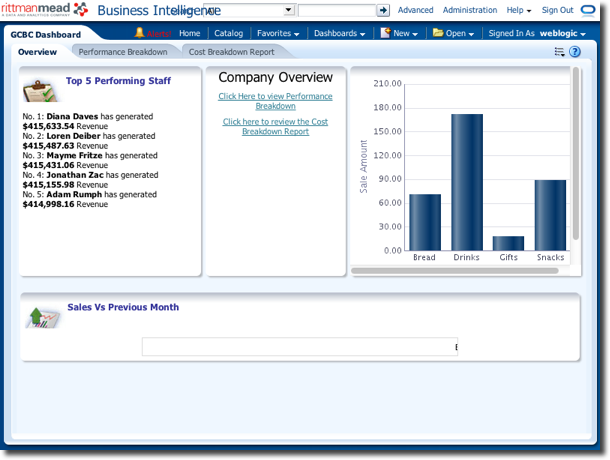
Task: Switch to the Performance Breakdown tab
Action: pyautogui.click(x=123, y=52)
